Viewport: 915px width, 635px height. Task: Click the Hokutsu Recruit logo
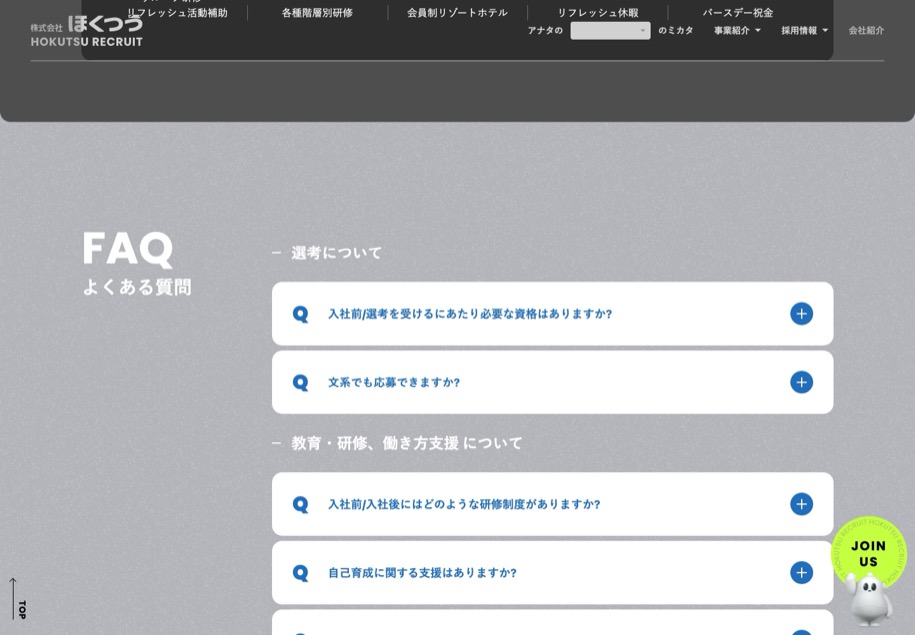pyautogui.click(x=86, y=31)
